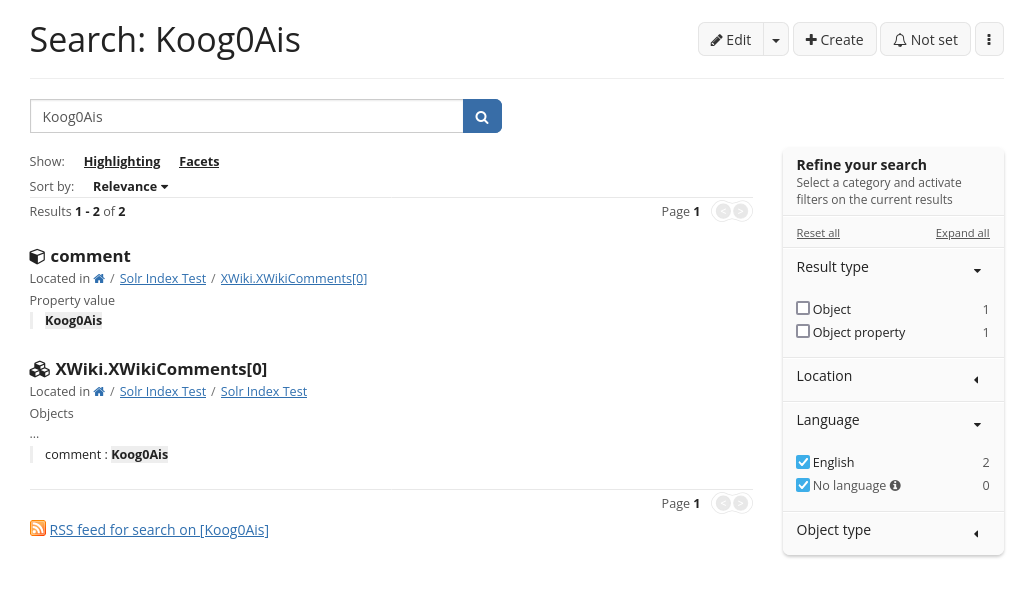Screen dimensions: 1034x589
Task: Open the Edit button dropdown caret
Action: (x=777, y=40)
